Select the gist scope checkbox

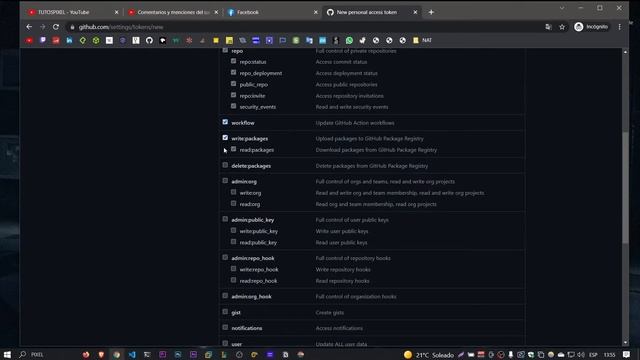click(x=225, y=312)
